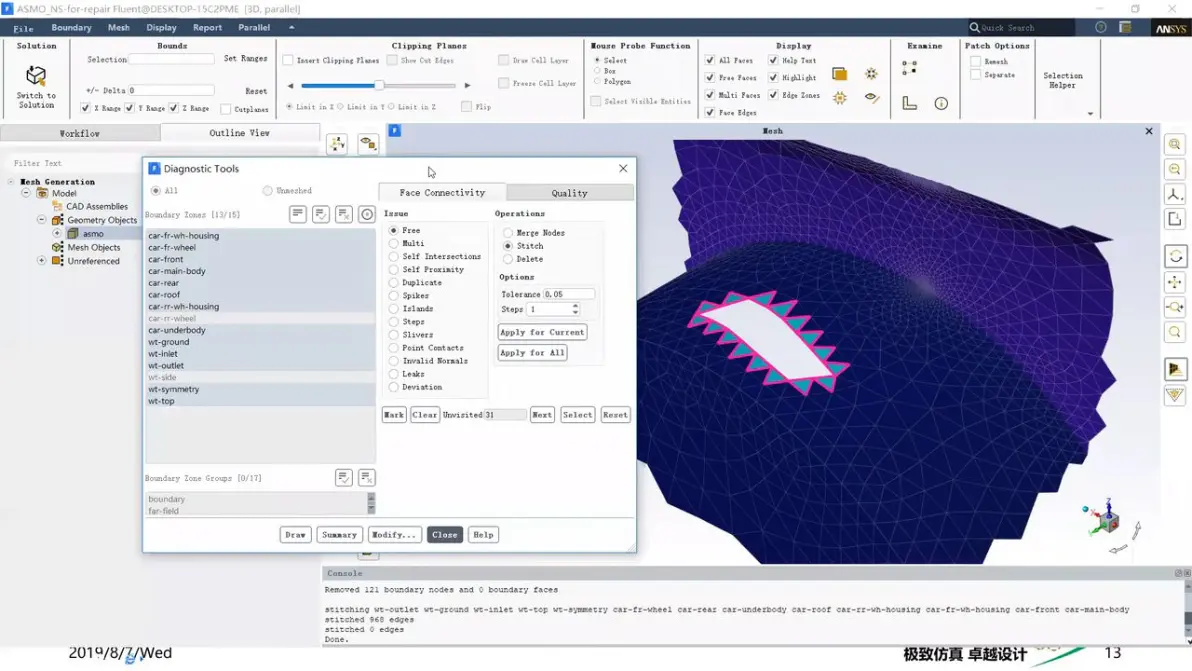1192x671 pixels.
Task: Click the Apply for All button
Action: [x=532, y=353]
